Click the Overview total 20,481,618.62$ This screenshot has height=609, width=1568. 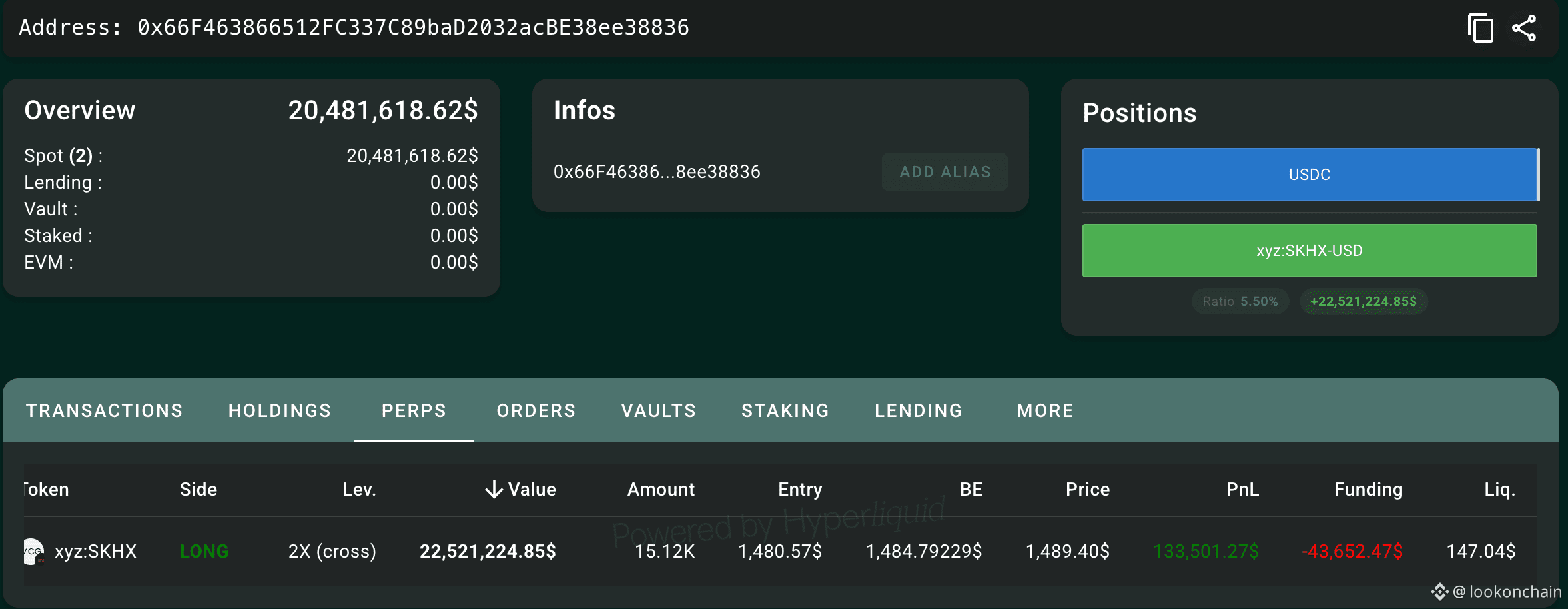(x=383, y=111)
